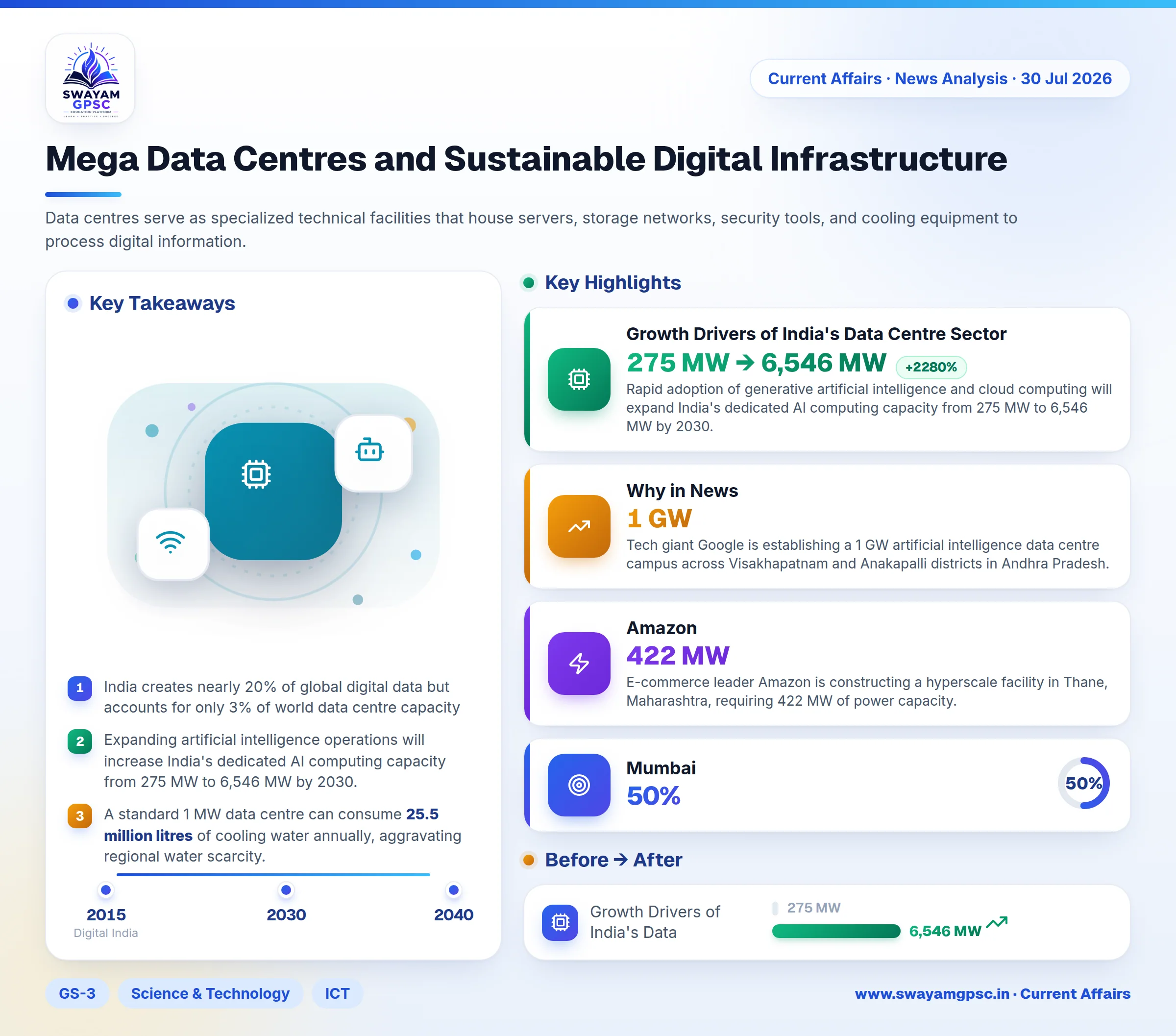Viewport: 1176px width, 1036px height.
Task: Click the 'Digital India' caption under 2015
Action: click(106, 933)
